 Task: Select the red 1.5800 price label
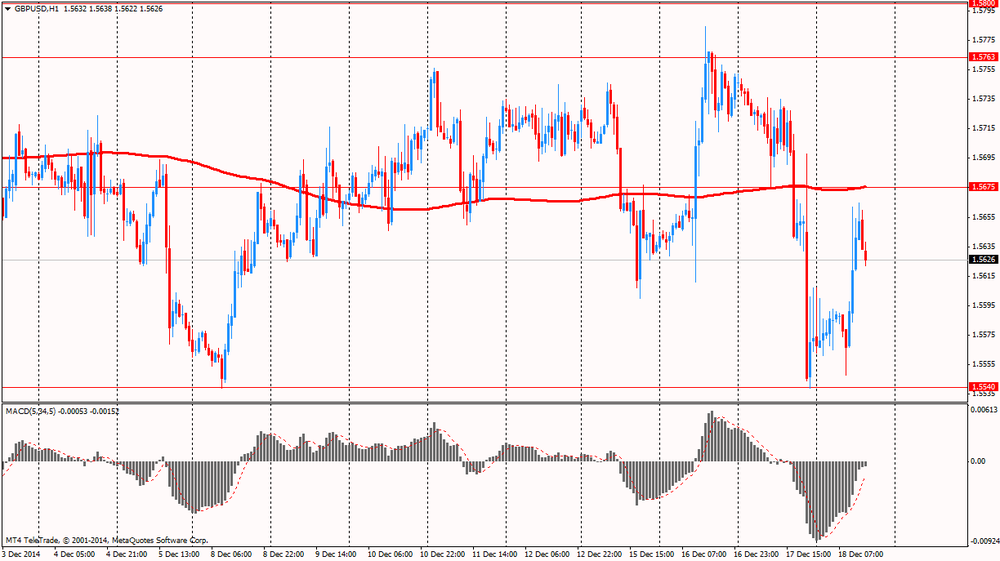pyautogui.click(x=982, y=4)
